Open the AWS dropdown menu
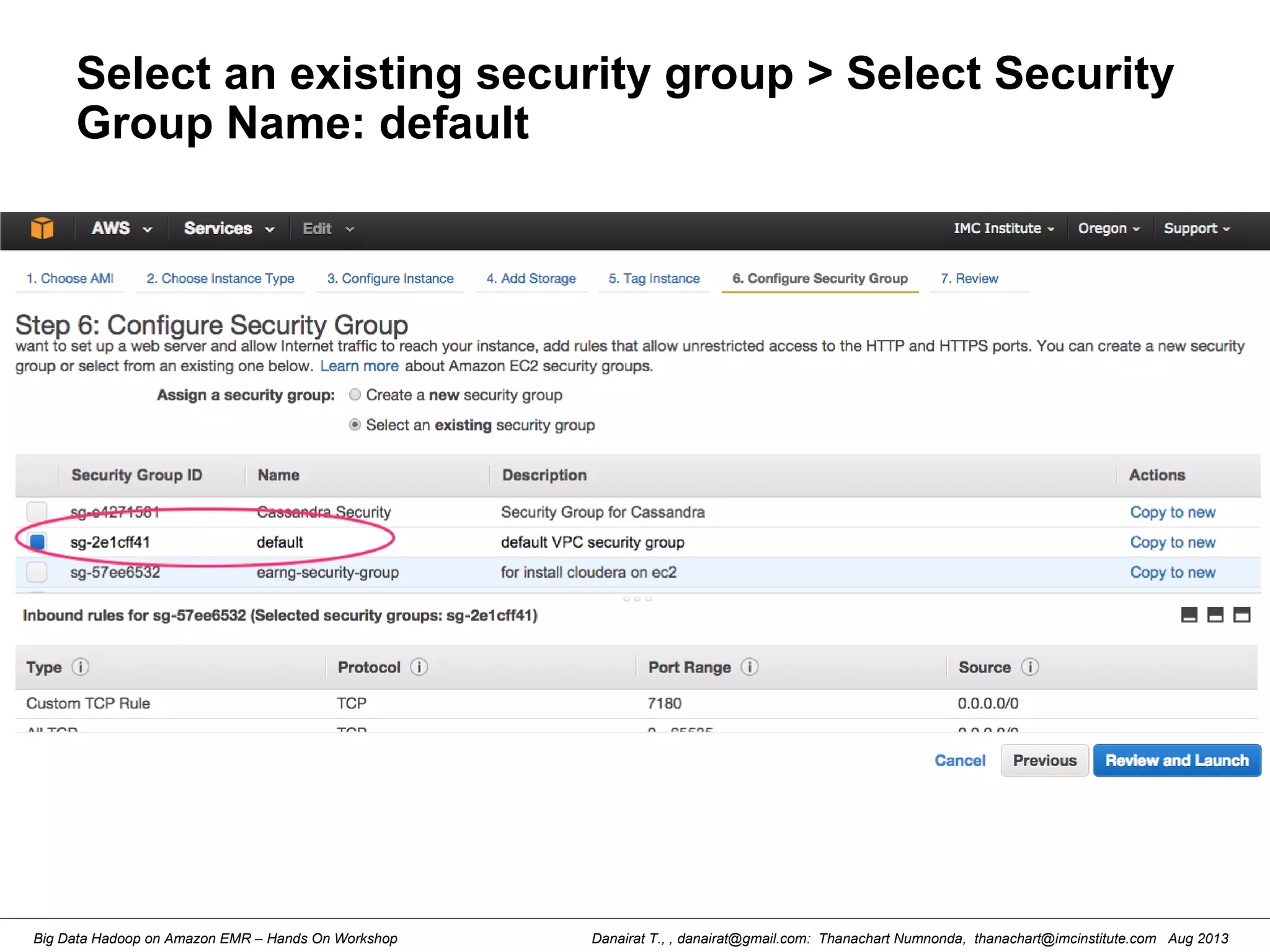The image size is (1270, 952). (x=122, y=228)
